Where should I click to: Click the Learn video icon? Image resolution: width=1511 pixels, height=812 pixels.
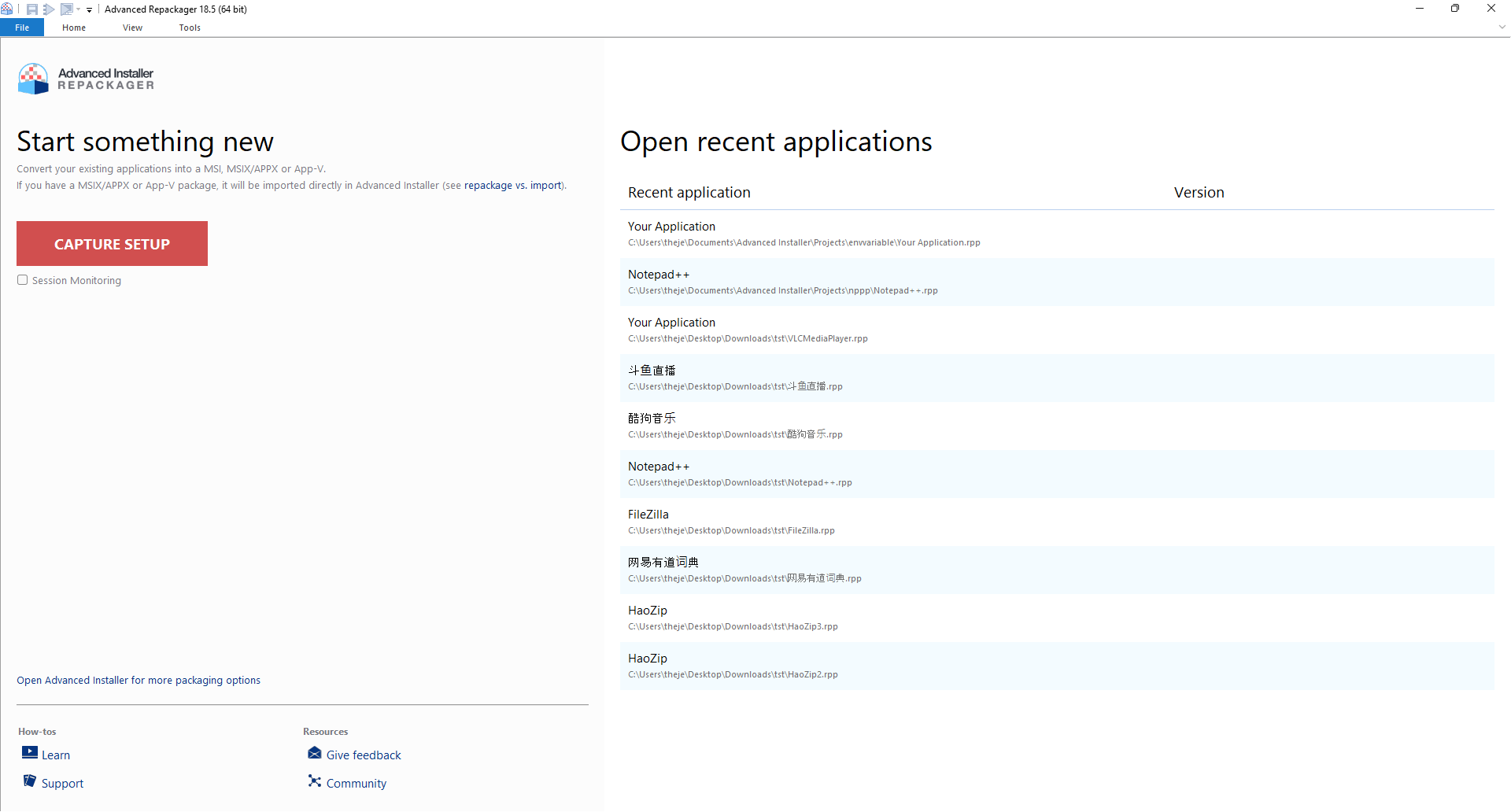[x=30, y=752]
